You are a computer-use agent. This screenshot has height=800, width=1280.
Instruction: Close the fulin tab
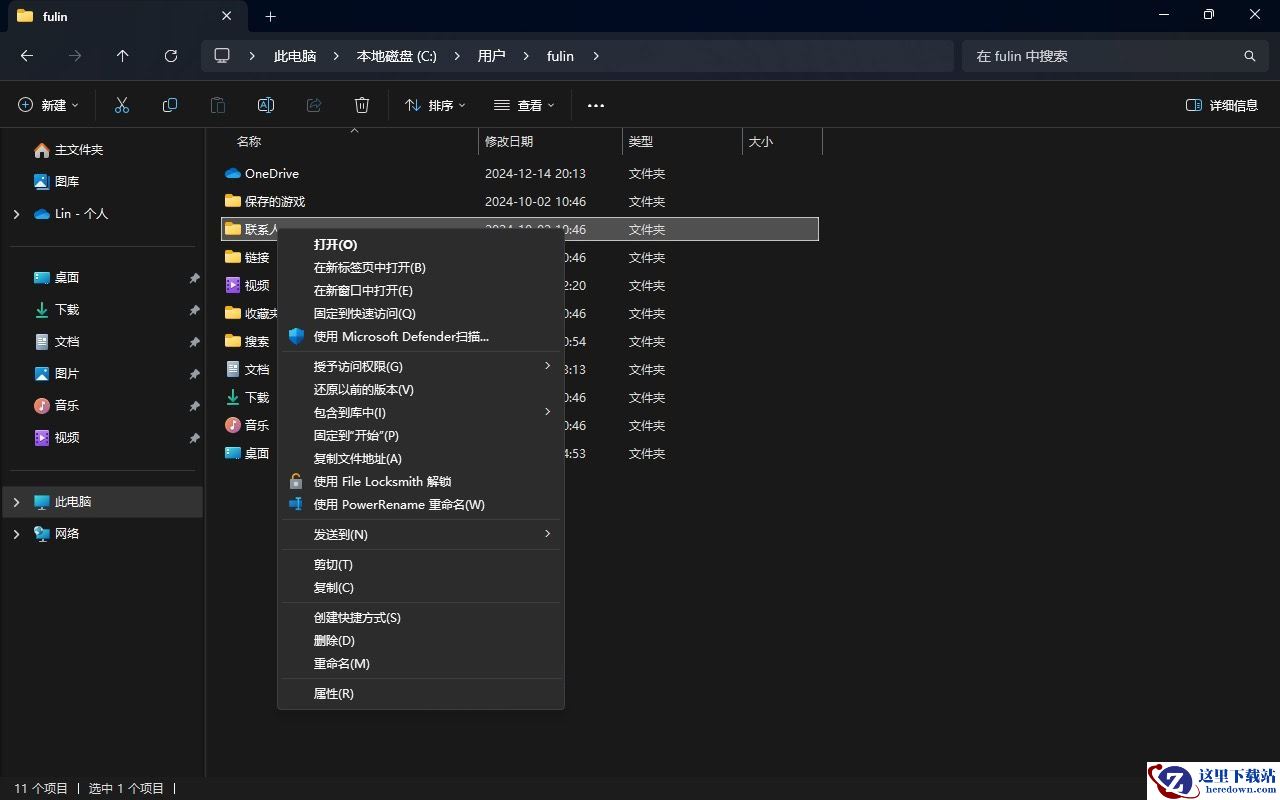point(227,16)
